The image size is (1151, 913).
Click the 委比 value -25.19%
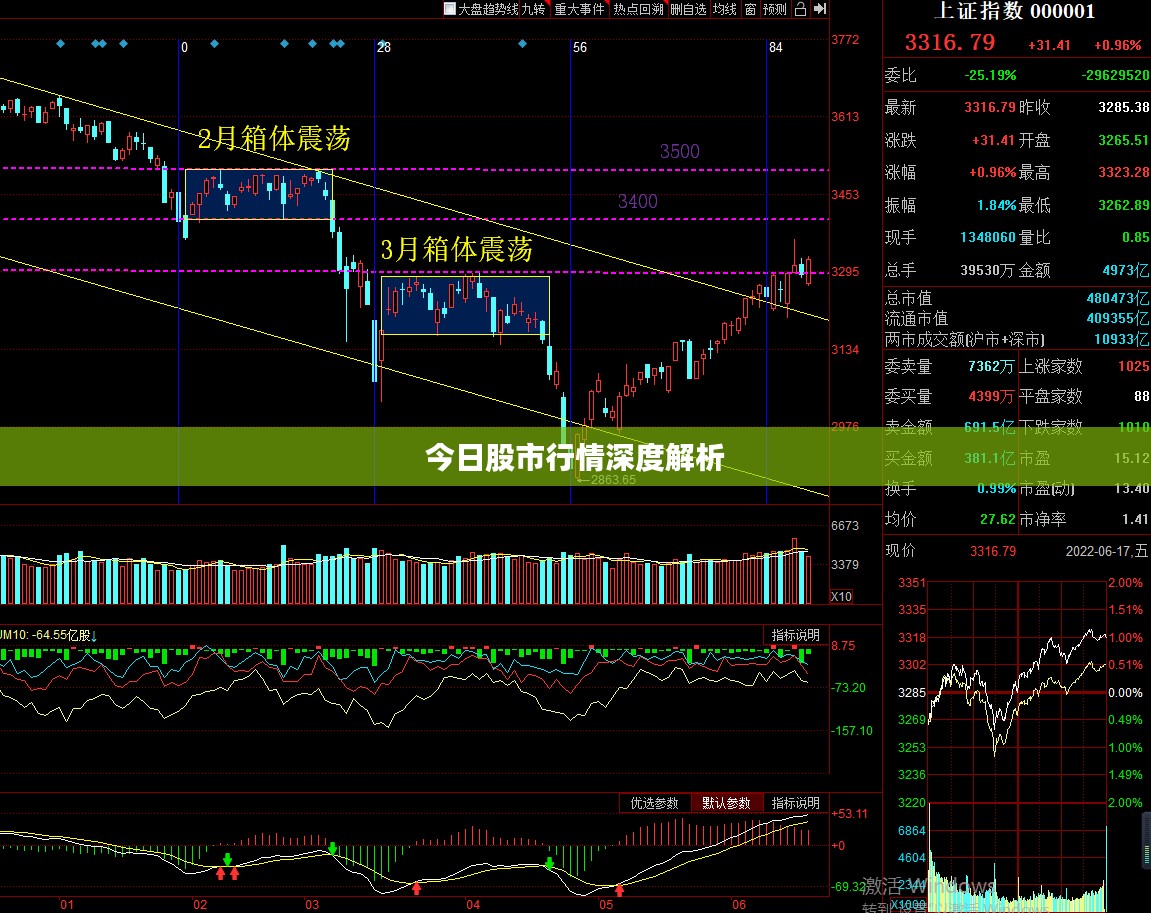pyautogui.click(x=990, y=76)
